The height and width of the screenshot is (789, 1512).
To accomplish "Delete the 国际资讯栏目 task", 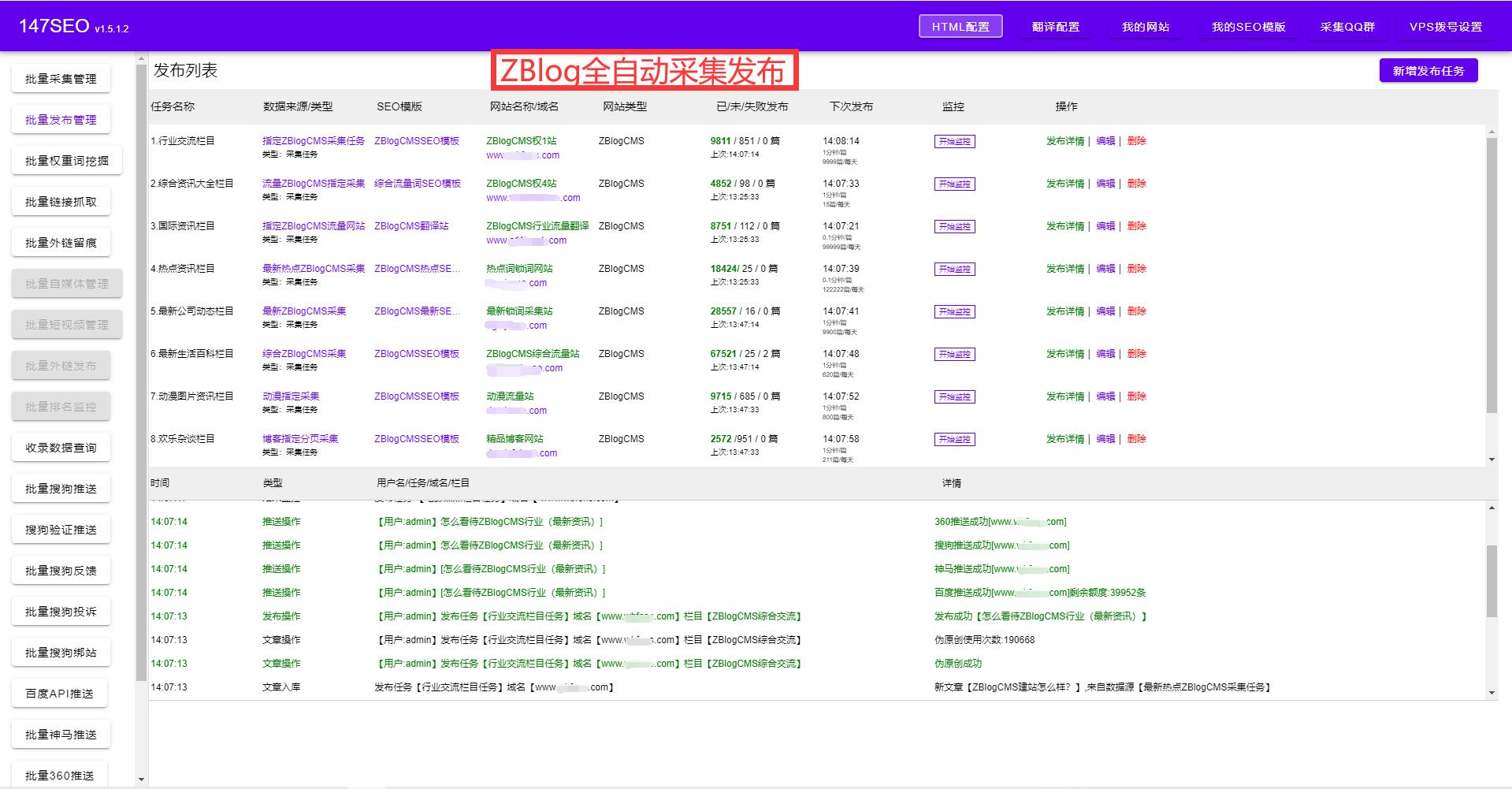I will pos(1136,226).
